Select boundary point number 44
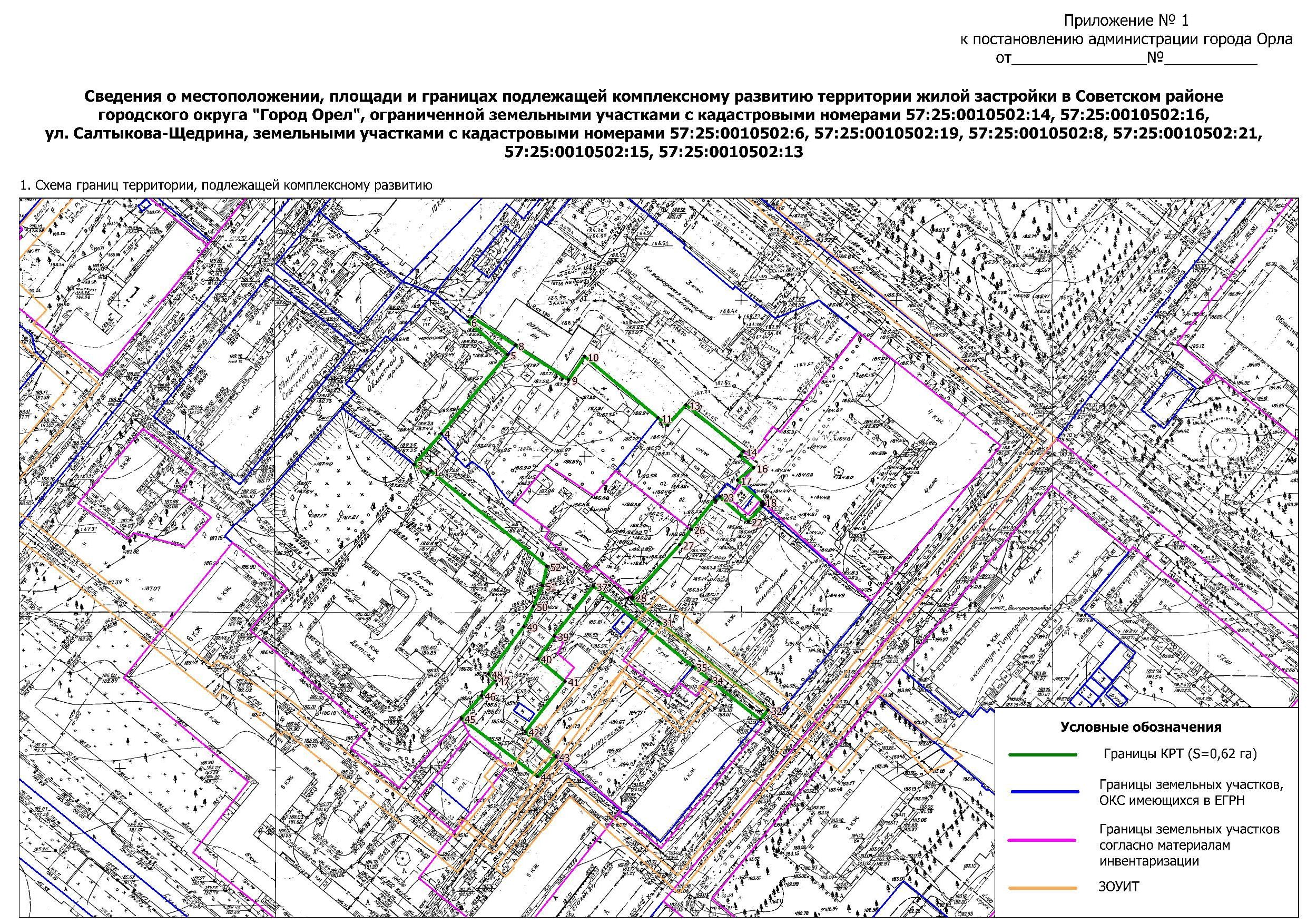Viewport: 1307px width, 924px height. point(546,777)
